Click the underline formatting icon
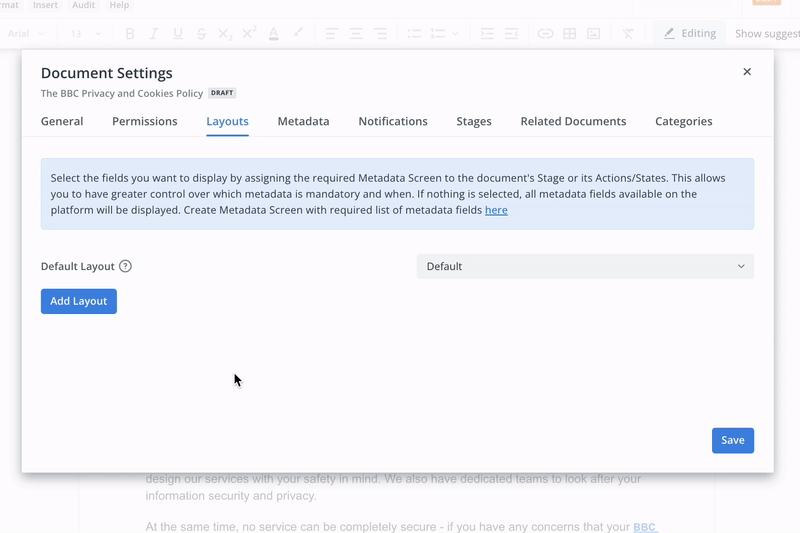 [178, 34]
